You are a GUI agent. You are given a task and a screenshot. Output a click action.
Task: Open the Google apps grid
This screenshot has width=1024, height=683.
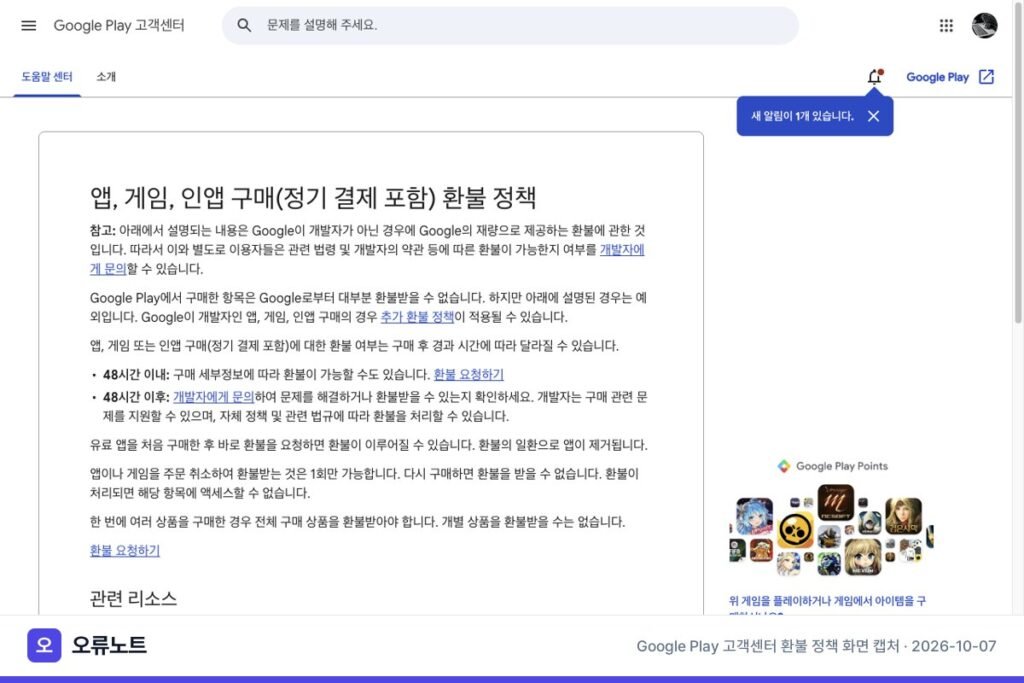pyautogui.click(x=946, y=25)
